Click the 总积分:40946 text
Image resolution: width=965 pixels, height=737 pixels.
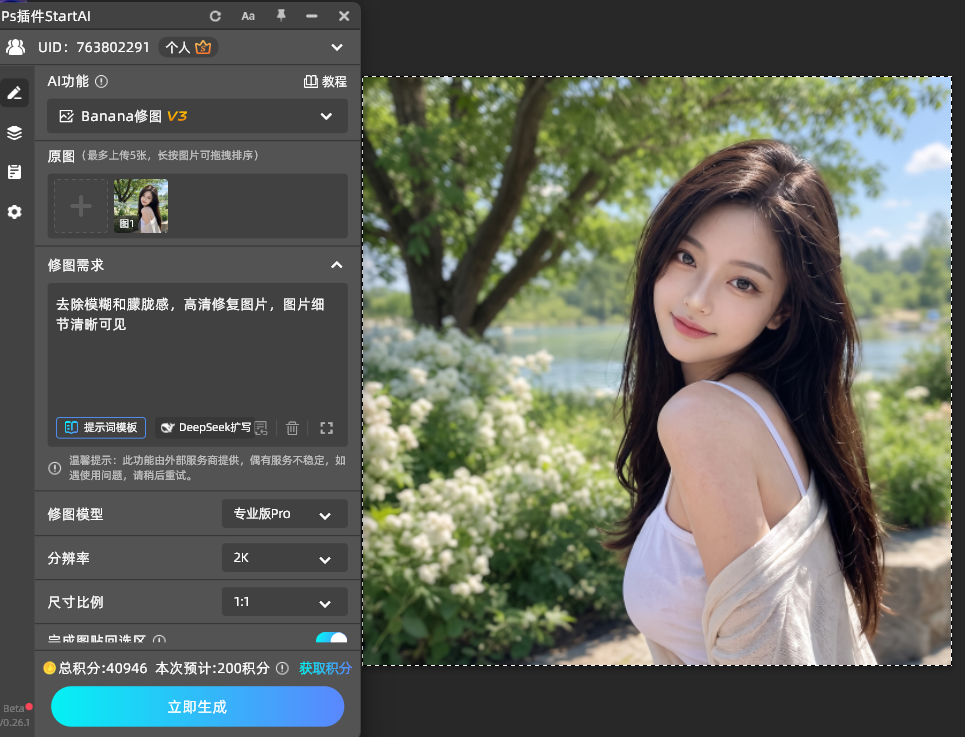point(103,668)
